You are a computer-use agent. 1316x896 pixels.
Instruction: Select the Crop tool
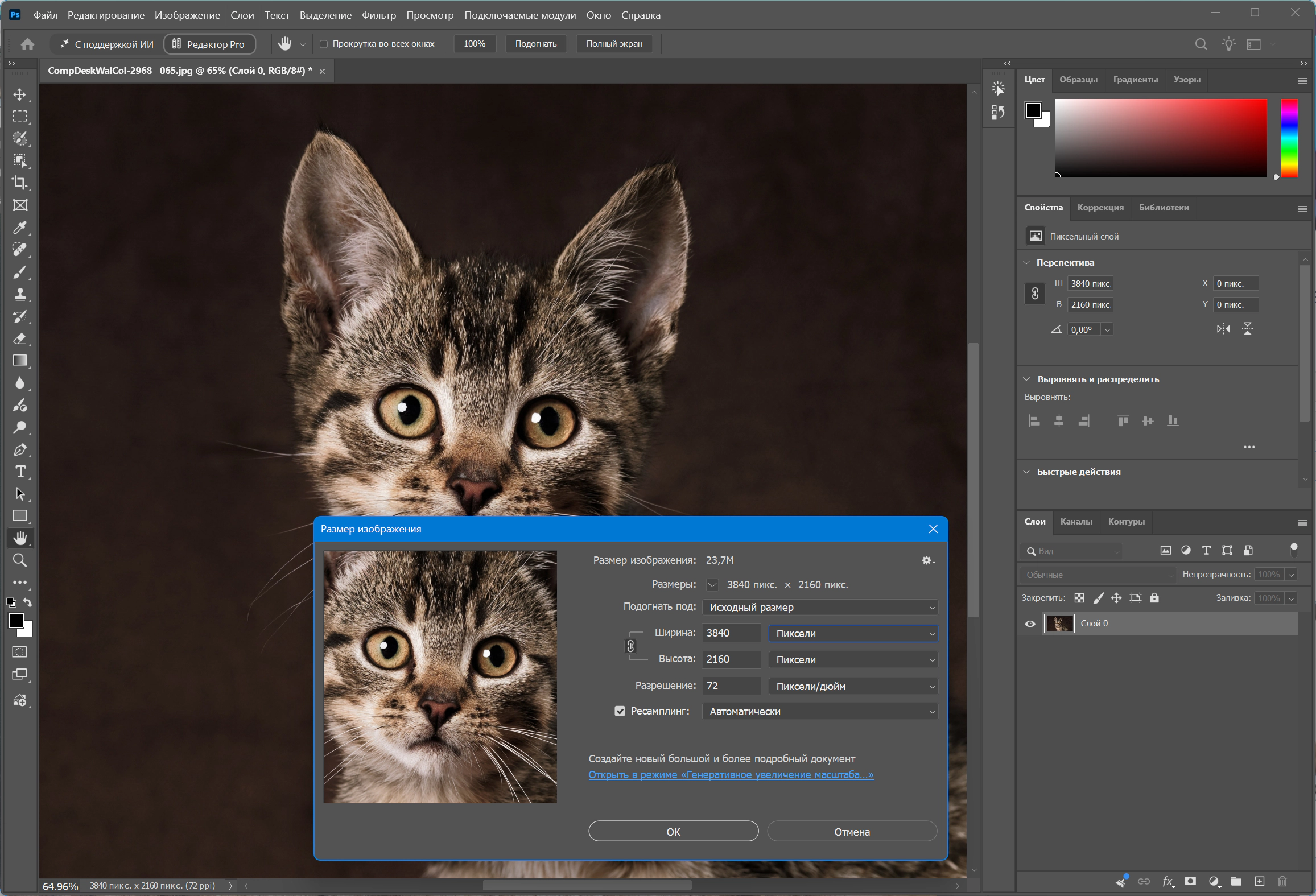coord(20,183)
